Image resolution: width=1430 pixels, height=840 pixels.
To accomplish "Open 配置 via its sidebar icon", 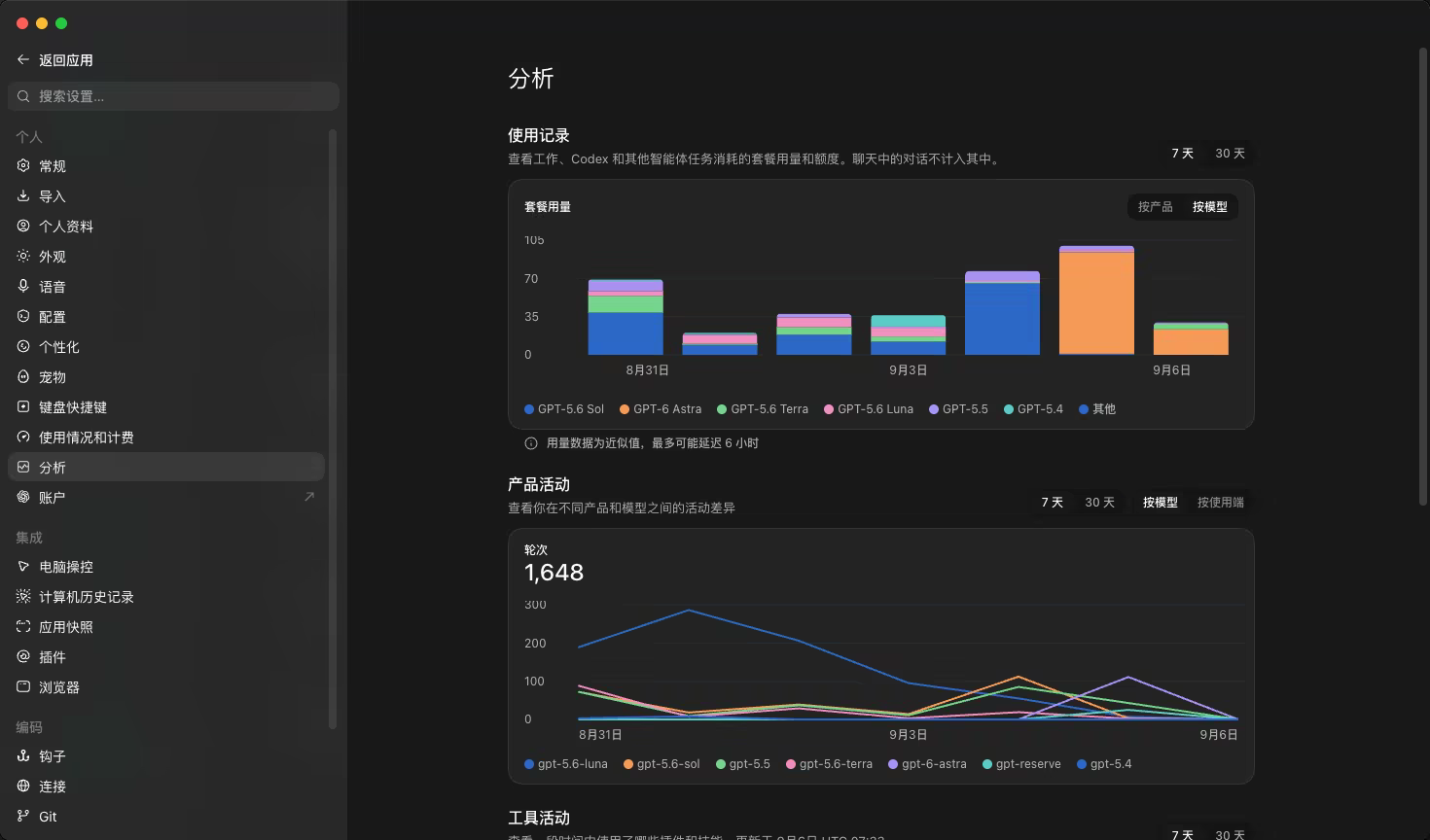I will [x=23, y=317].
